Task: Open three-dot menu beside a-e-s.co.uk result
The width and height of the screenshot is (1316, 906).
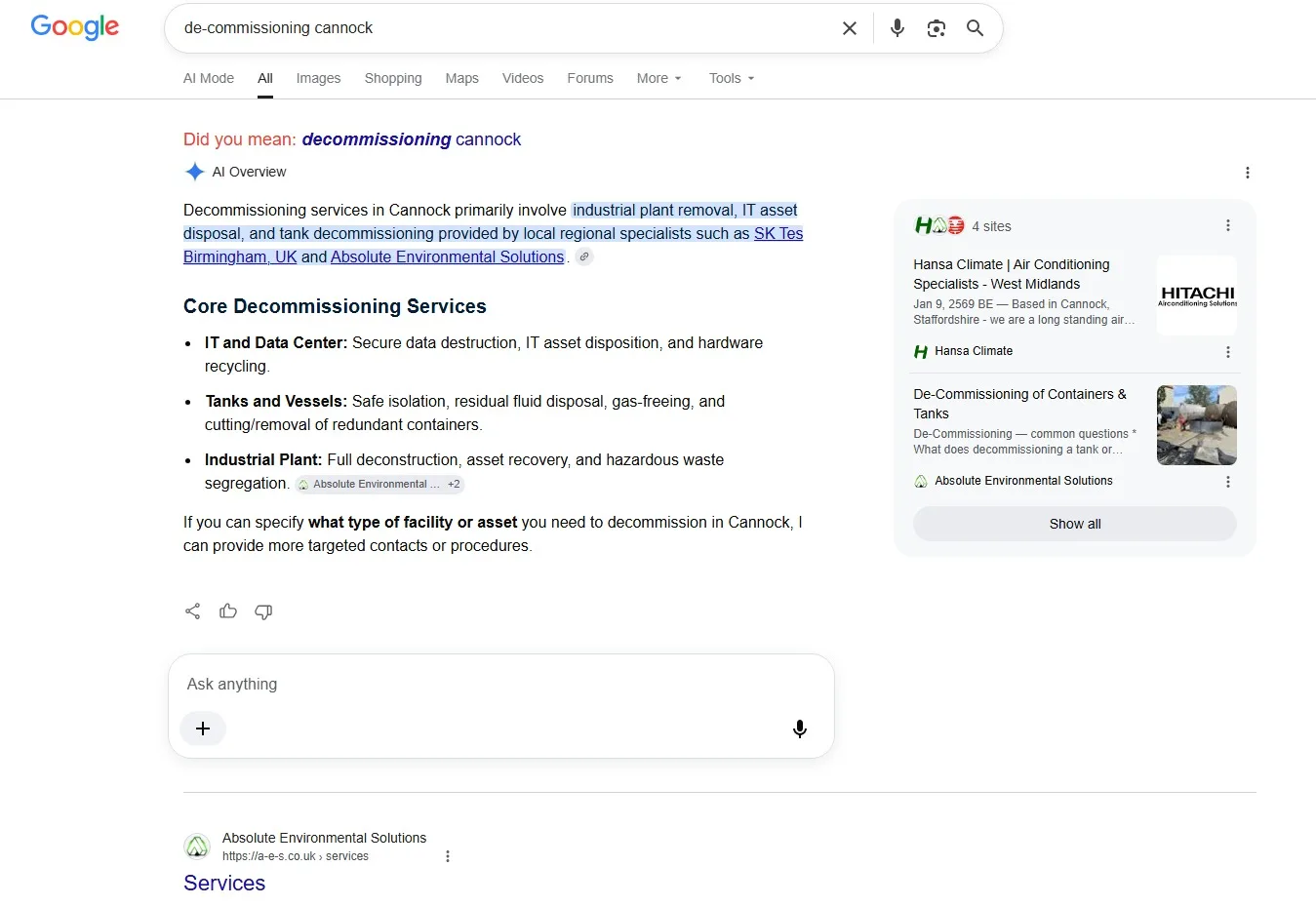Action: [x=448, y=856]
